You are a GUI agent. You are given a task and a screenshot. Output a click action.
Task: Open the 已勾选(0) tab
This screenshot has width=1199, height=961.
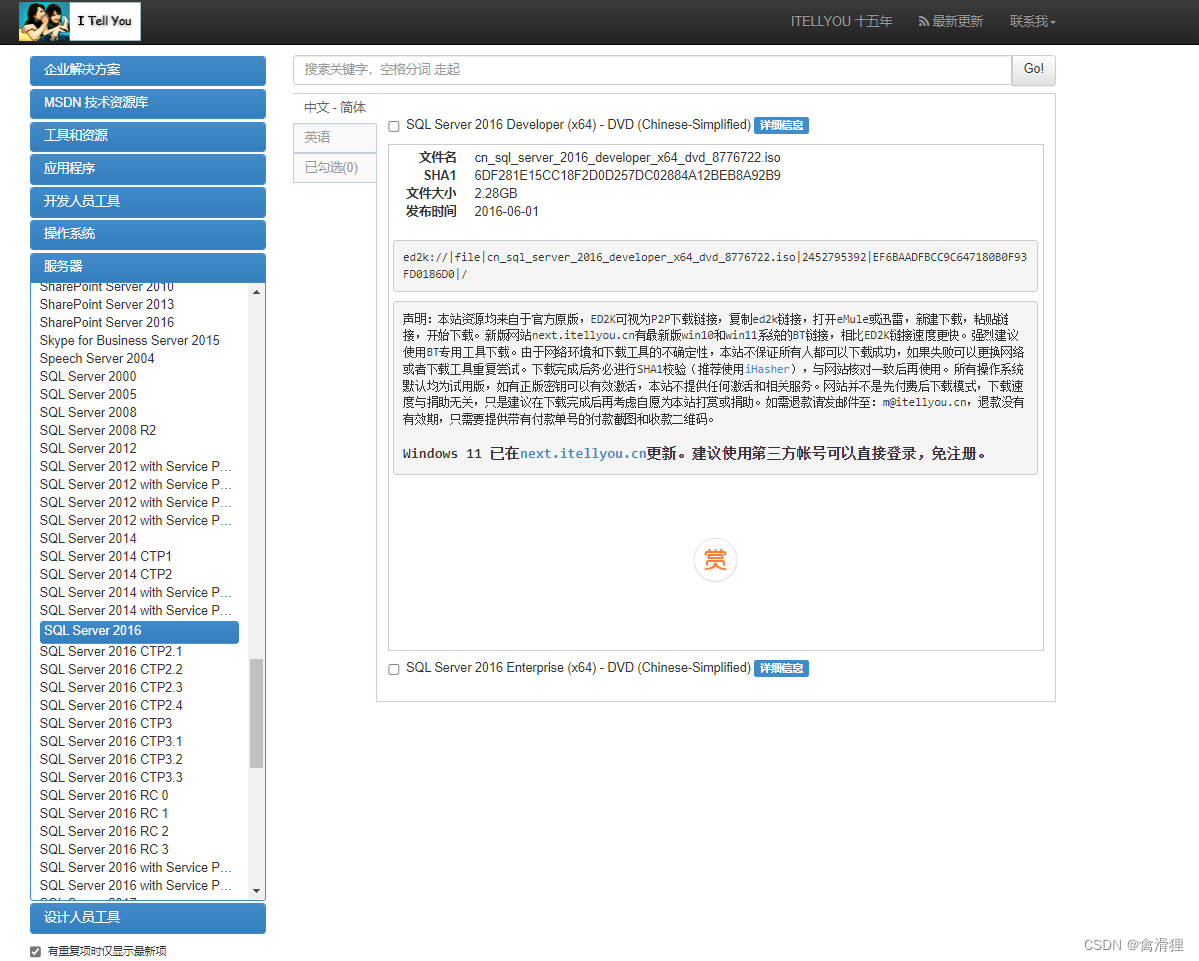pos(335,167)
